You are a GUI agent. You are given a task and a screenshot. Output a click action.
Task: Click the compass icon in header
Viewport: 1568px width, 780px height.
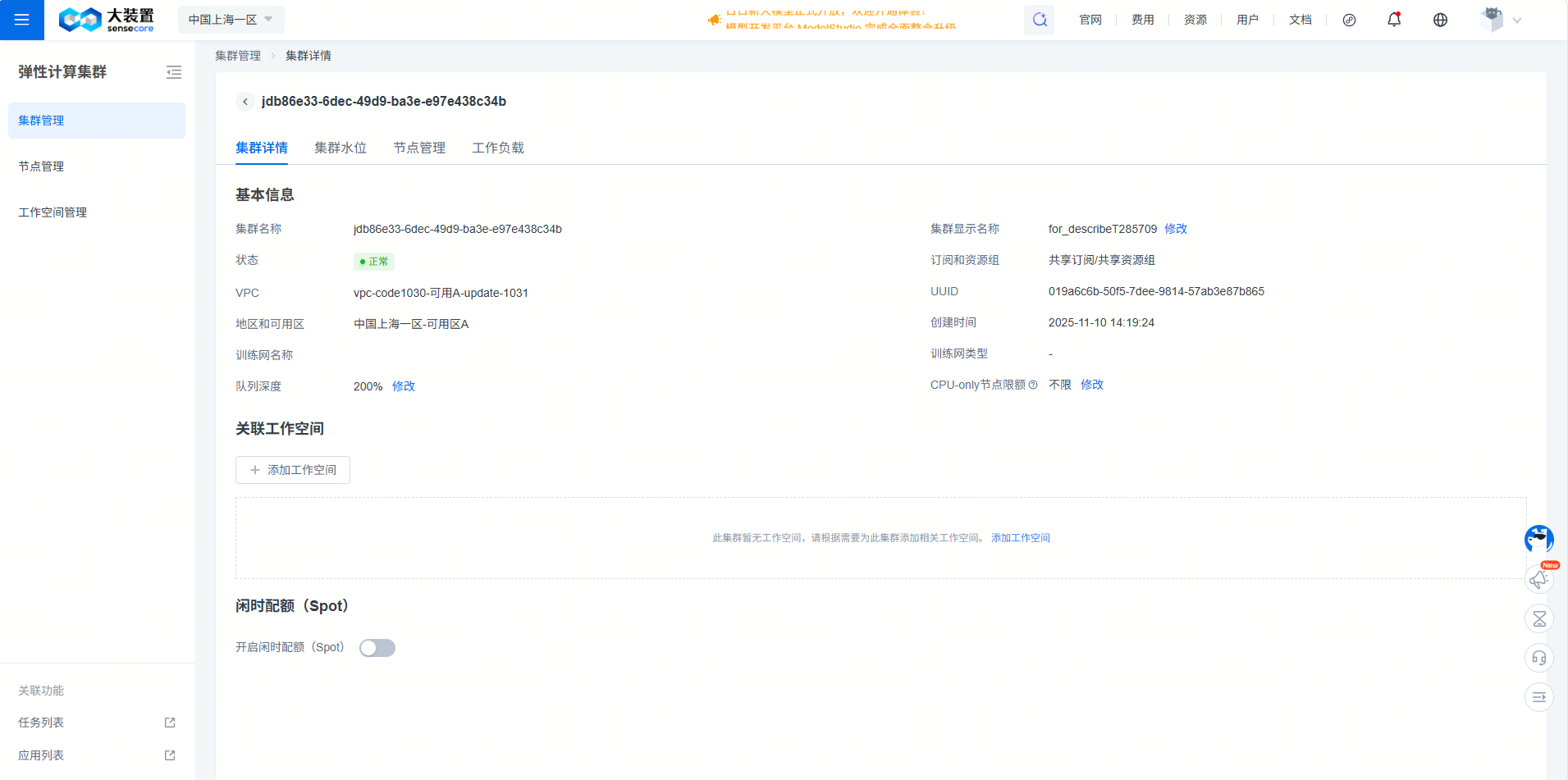pyautogui.click(x=1349, y=20)
